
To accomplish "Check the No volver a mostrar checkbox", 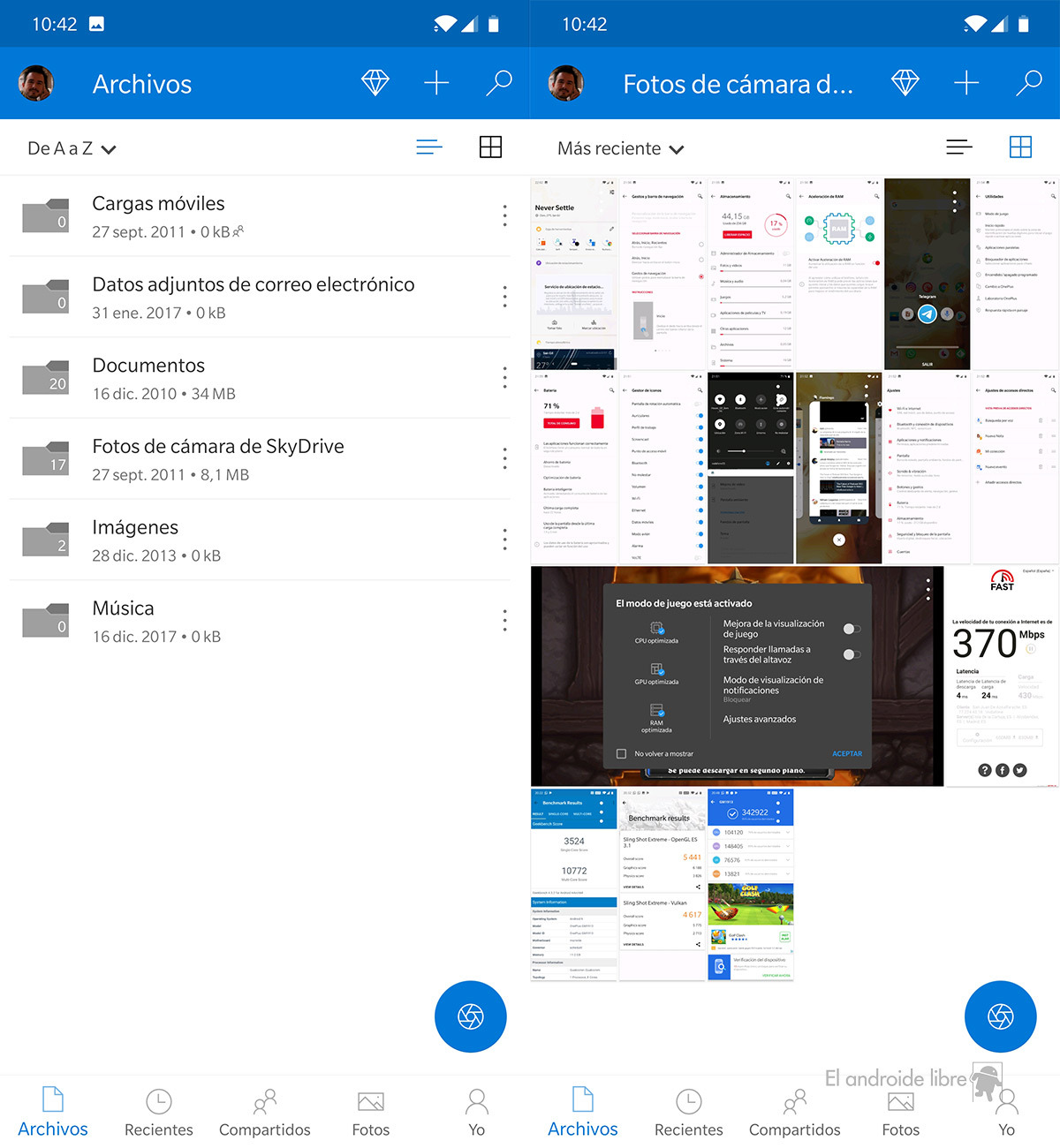I will (621, 753).
